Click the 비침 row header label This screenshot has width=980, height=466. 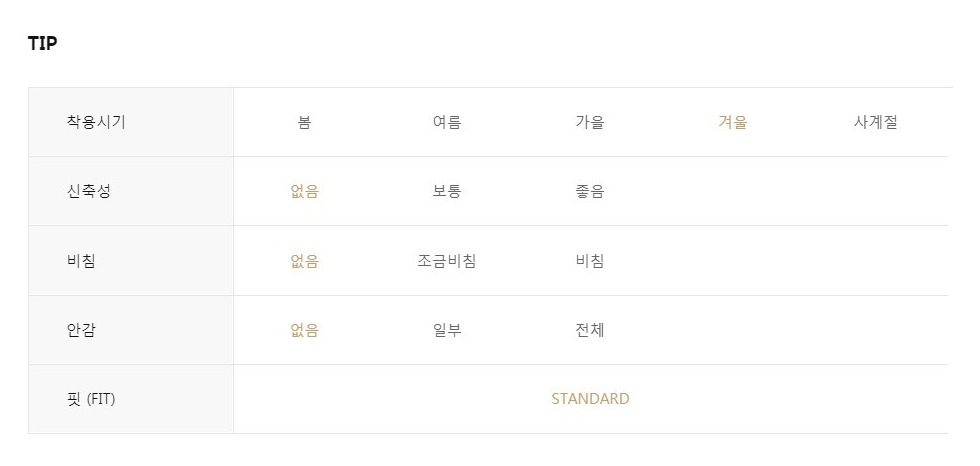[x=82, y=260]
